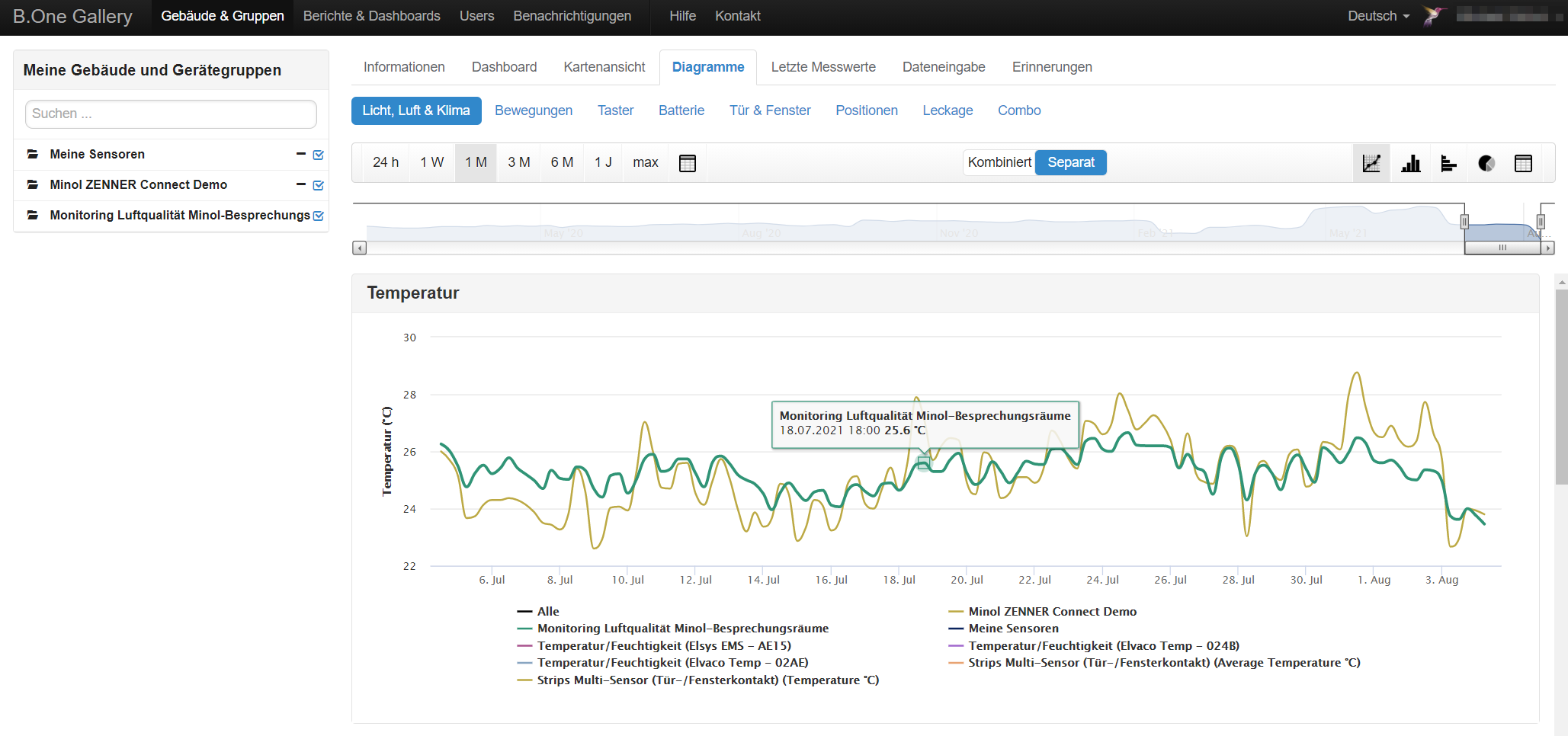Choose the 24 h time range

[386, 162]
